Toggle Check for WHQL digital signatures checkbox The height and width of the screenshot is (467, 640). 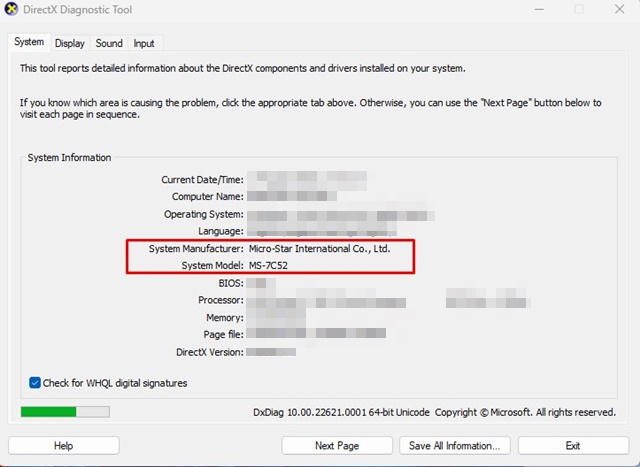coord(35,383)
